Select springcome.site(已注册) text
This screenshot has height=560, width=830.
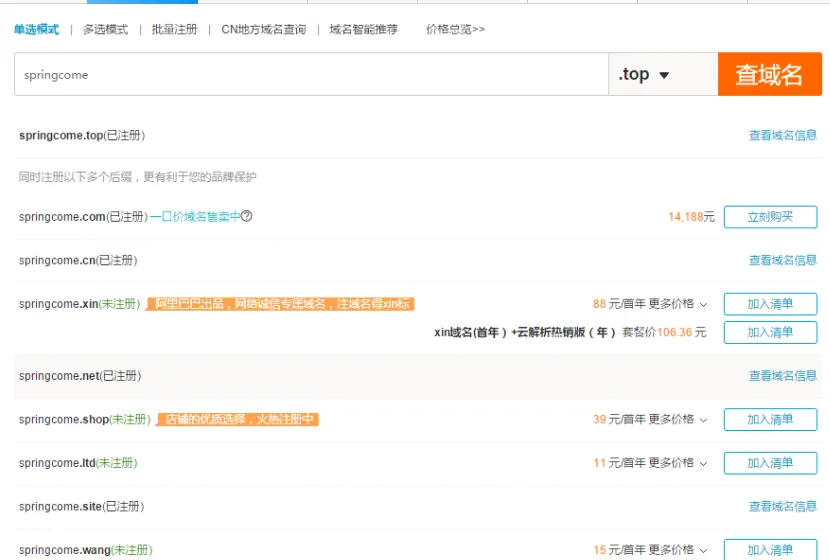(82, 507)
